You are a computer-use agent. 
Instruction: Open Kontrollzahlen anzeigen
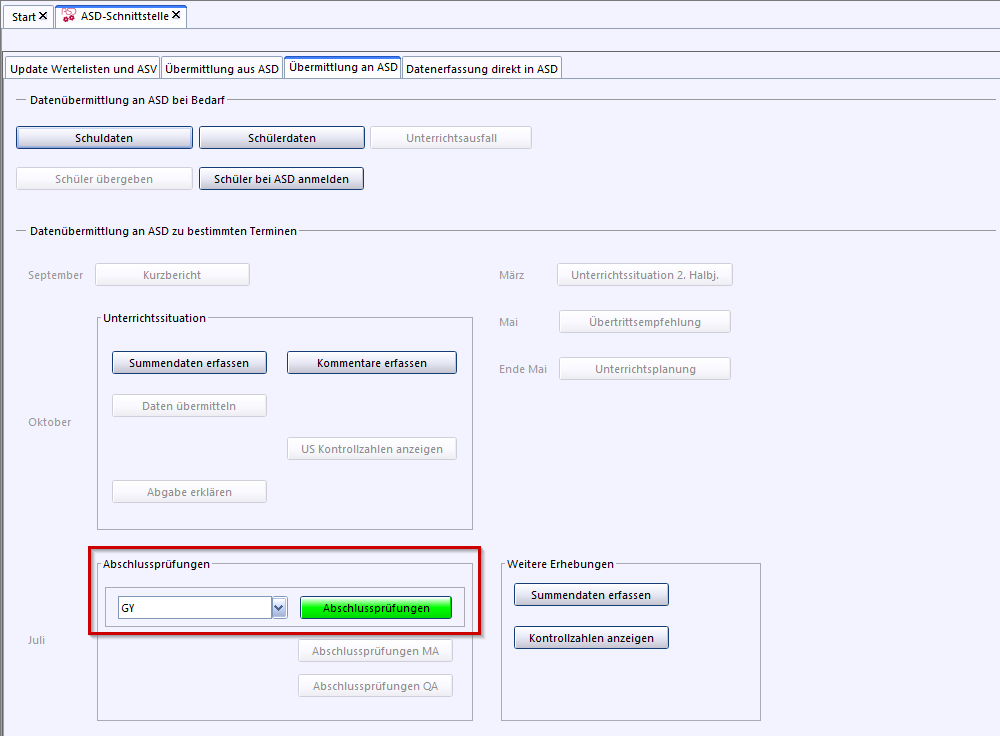(591, 638)
